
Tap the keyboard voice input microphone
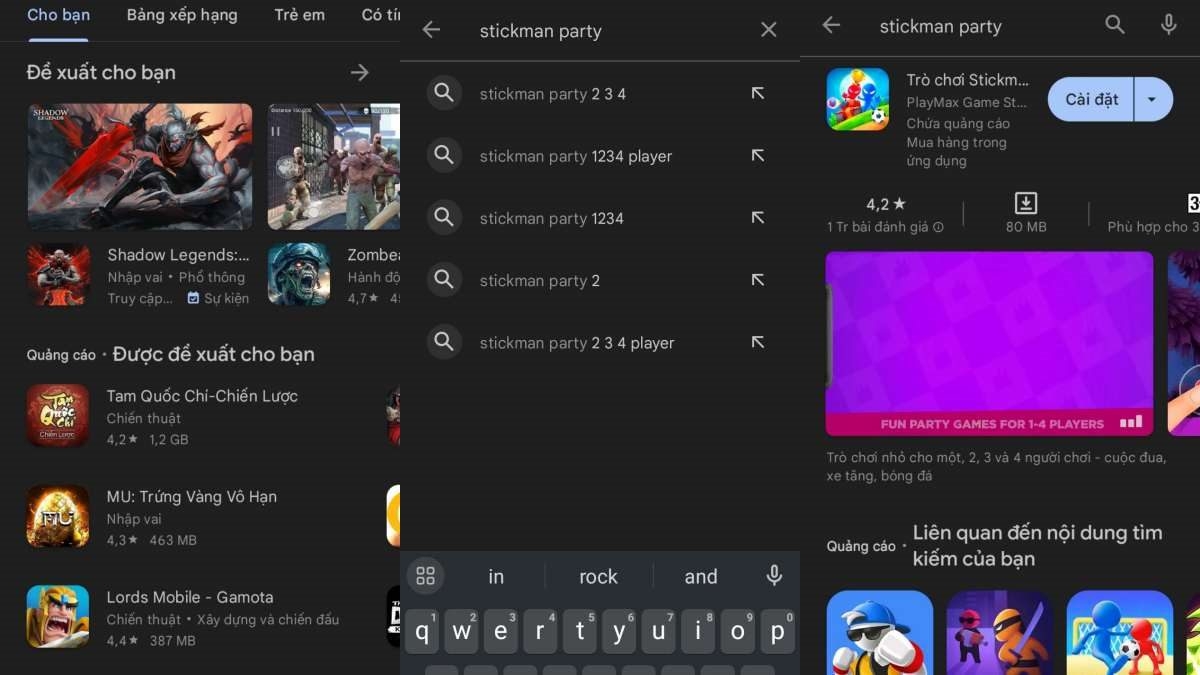(774, 575)
